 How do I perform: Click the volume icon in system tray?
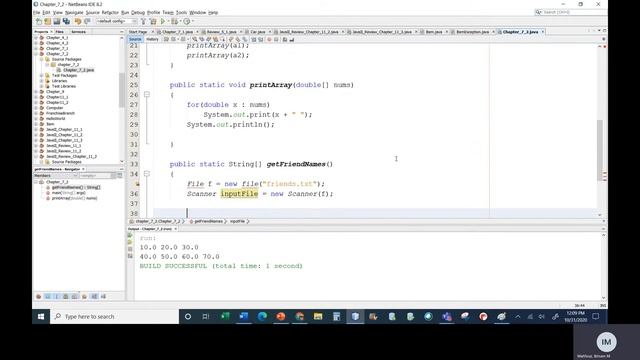click(x=542, y=316)
